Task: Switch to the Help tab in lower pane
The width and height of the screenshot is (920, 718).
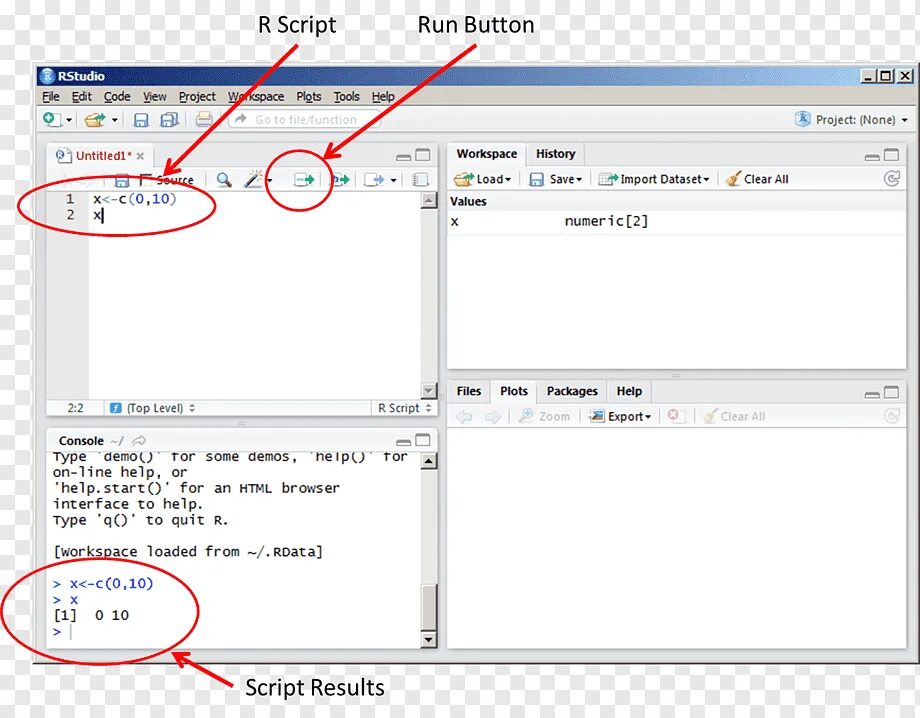Action: coord(629,391)
